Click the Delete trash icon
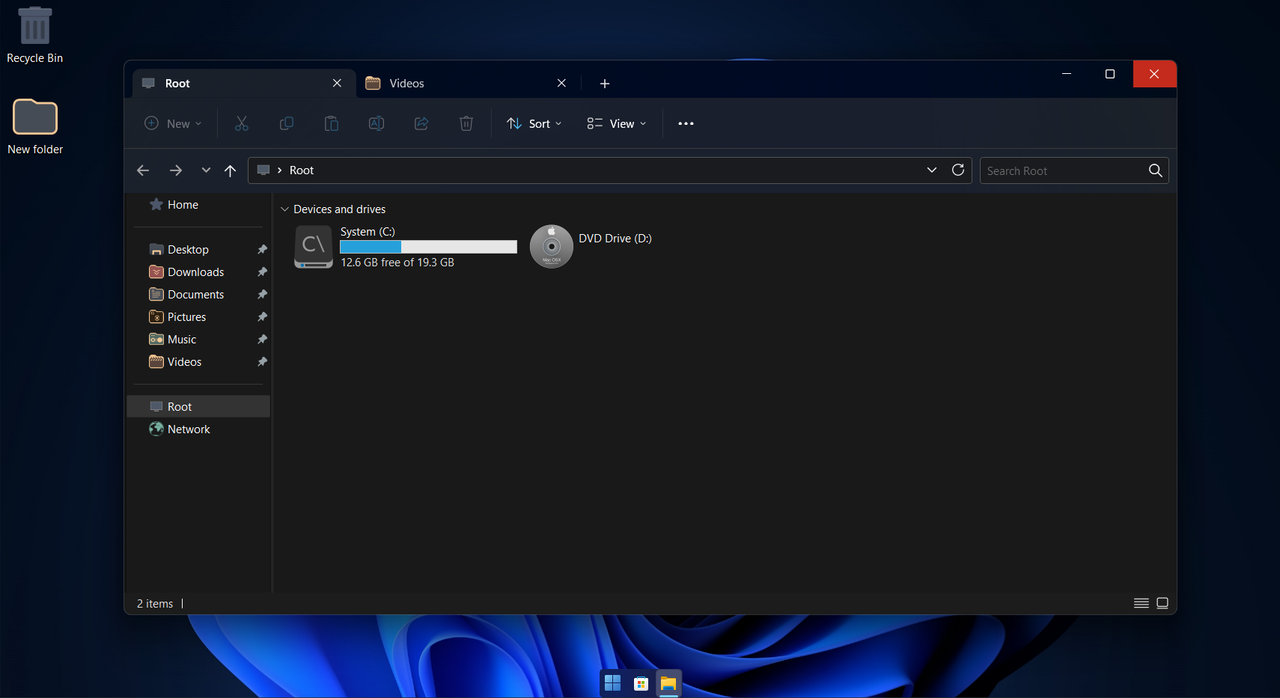Screen dimensions: 1280x698 466,123
